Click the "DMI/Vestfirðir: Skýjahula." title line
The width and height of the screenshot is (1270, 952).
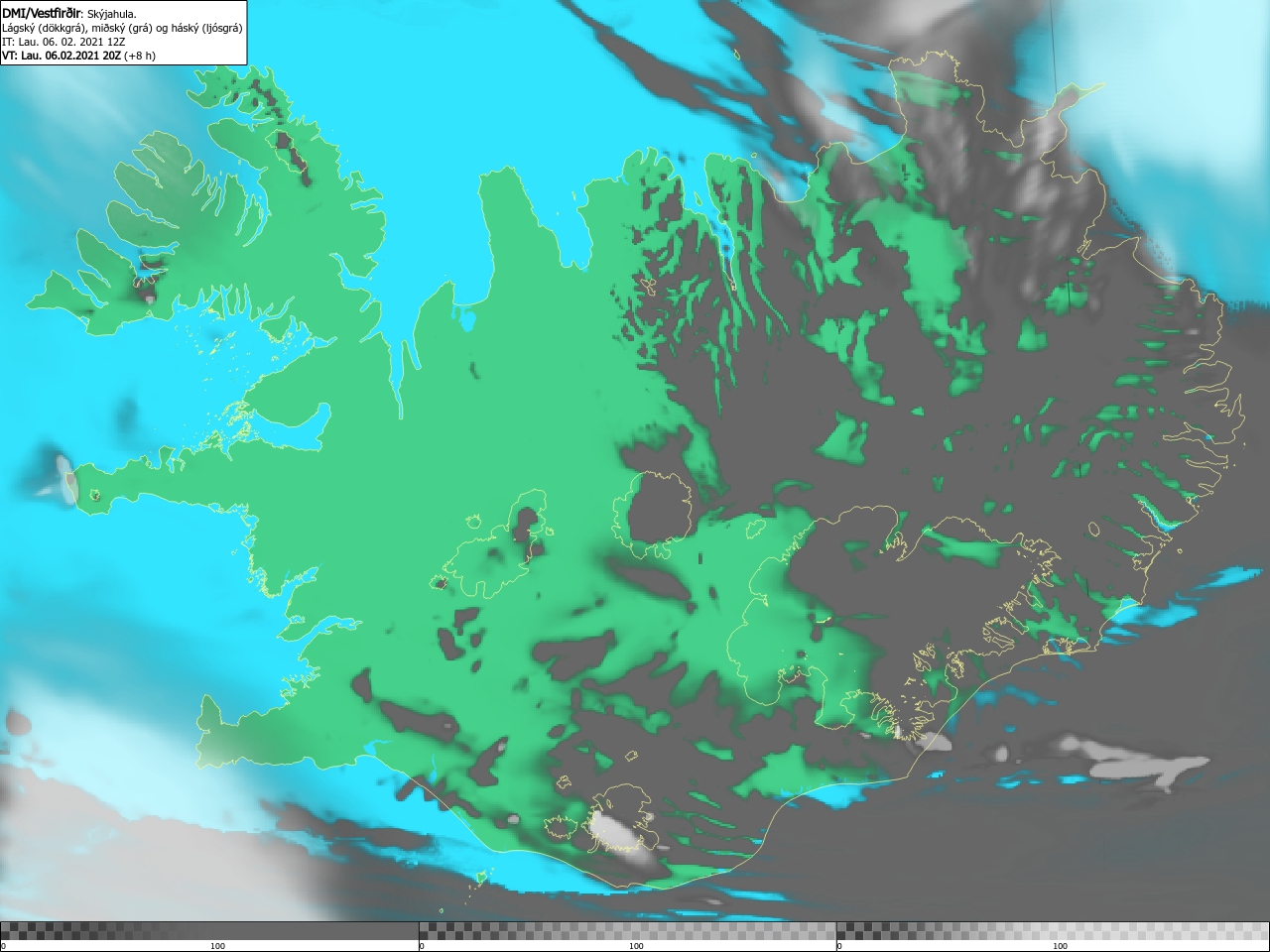[x=69, y=14]
